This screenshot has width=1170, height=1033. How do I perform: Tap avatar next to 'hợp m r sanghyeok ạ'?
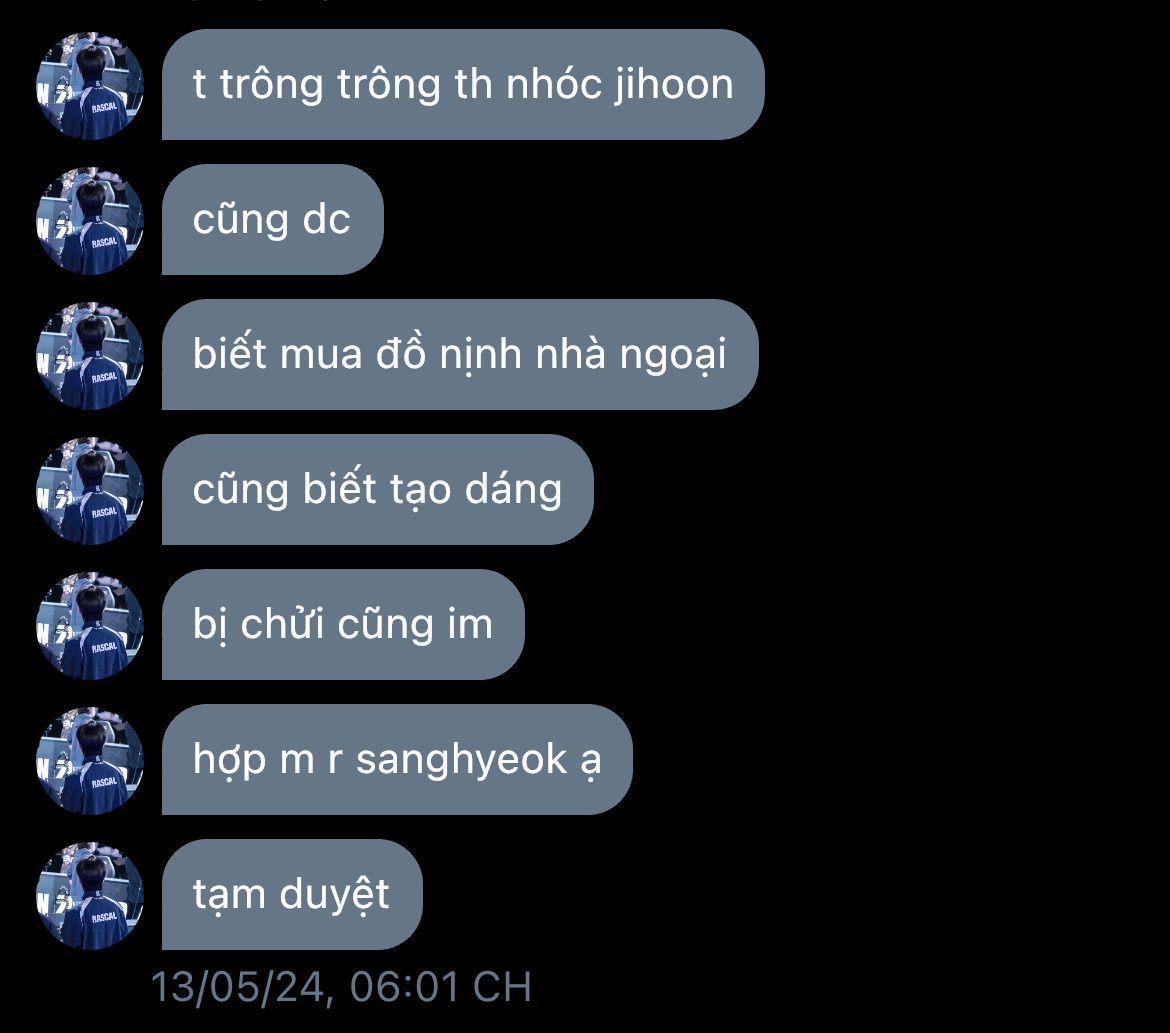coord(90,761)
